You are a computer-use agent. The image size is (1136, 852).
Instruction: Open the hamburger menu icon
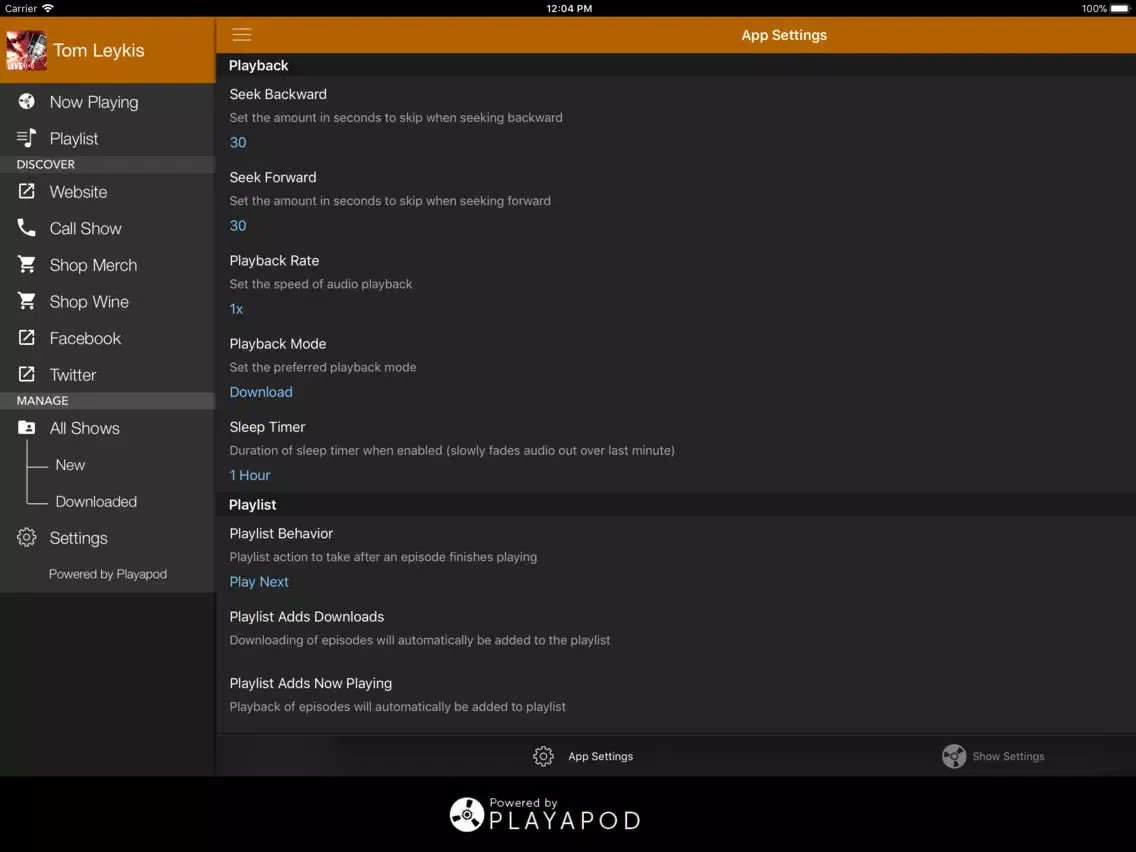pyautogui.click(x=241, y=35)
